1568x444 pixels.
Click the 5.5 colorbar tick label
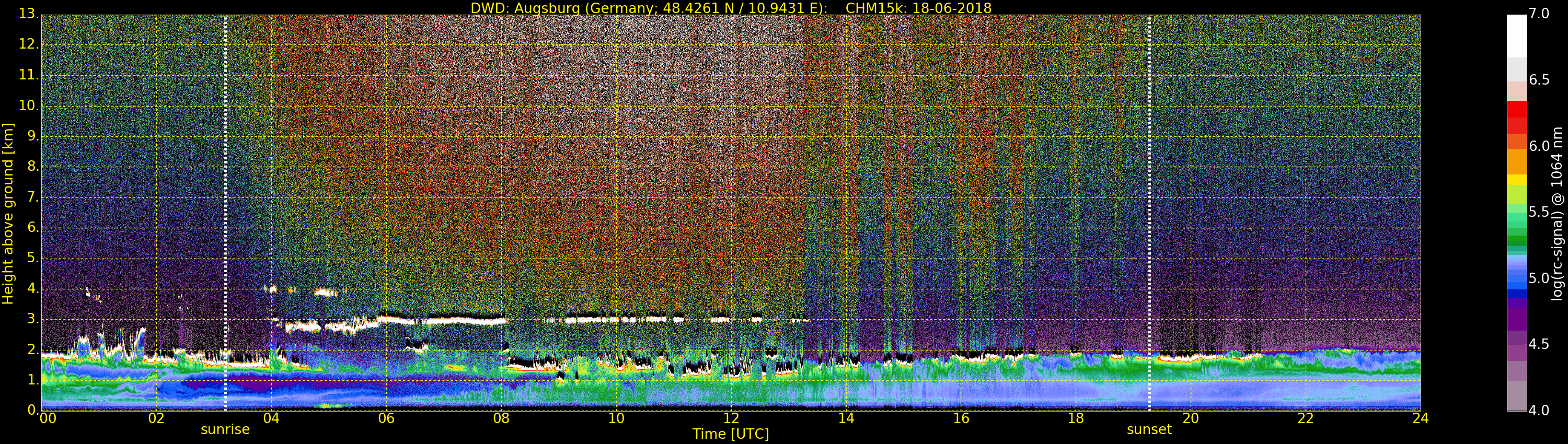coord(1539,212)
